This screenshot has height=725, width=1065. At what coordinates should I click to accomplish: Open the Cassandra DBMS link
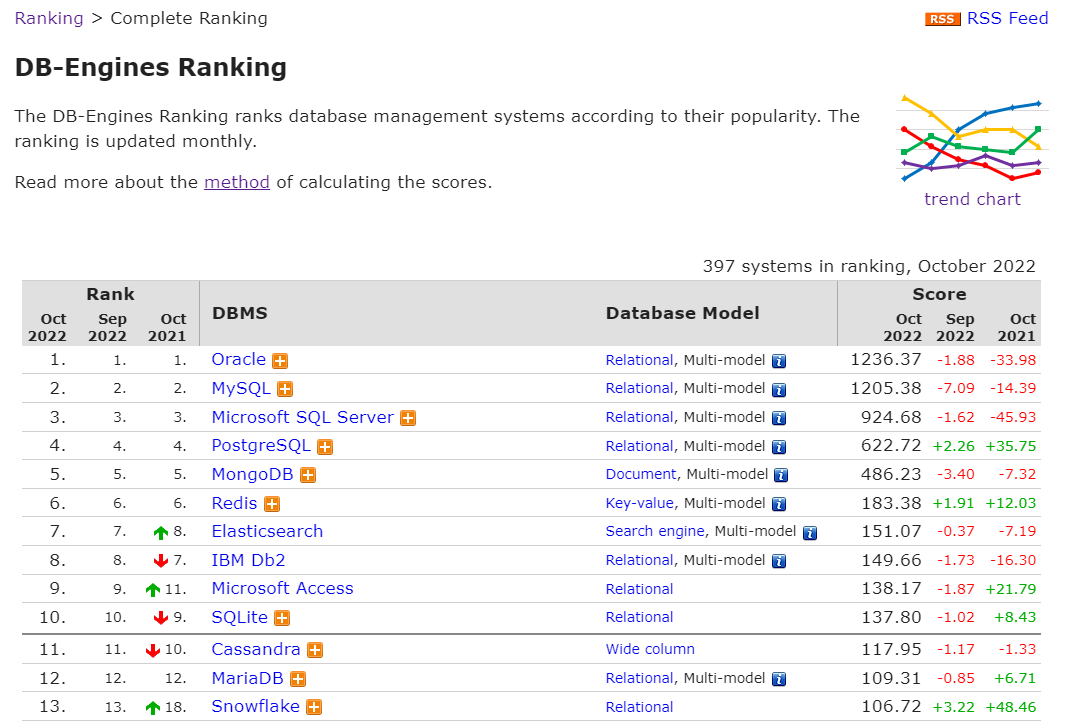click(x=255, y=650)
